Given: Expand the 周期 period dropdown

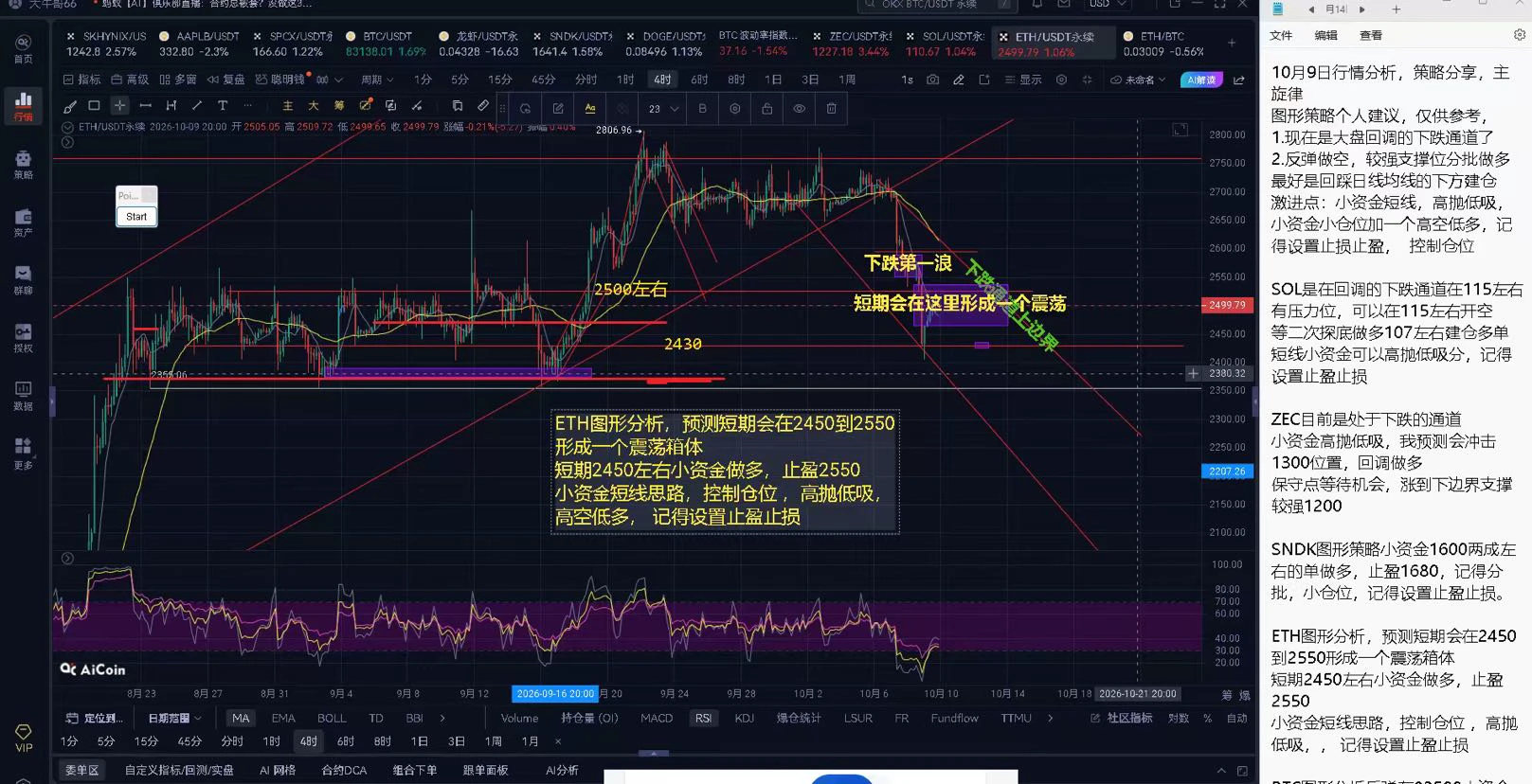Looking at the screenshot, I should tap(377, 80).
